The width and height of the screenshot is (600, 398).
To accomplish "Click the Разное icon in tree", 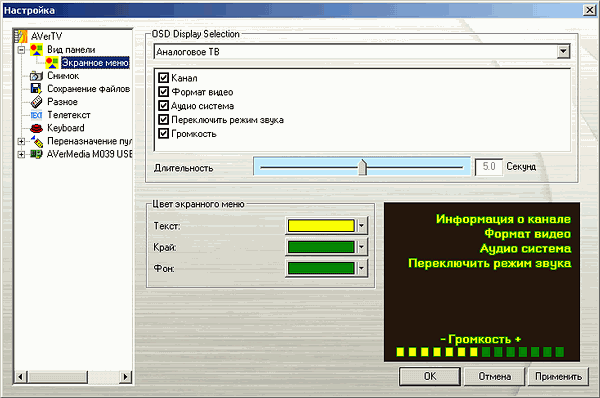I will tap(36, 102).
